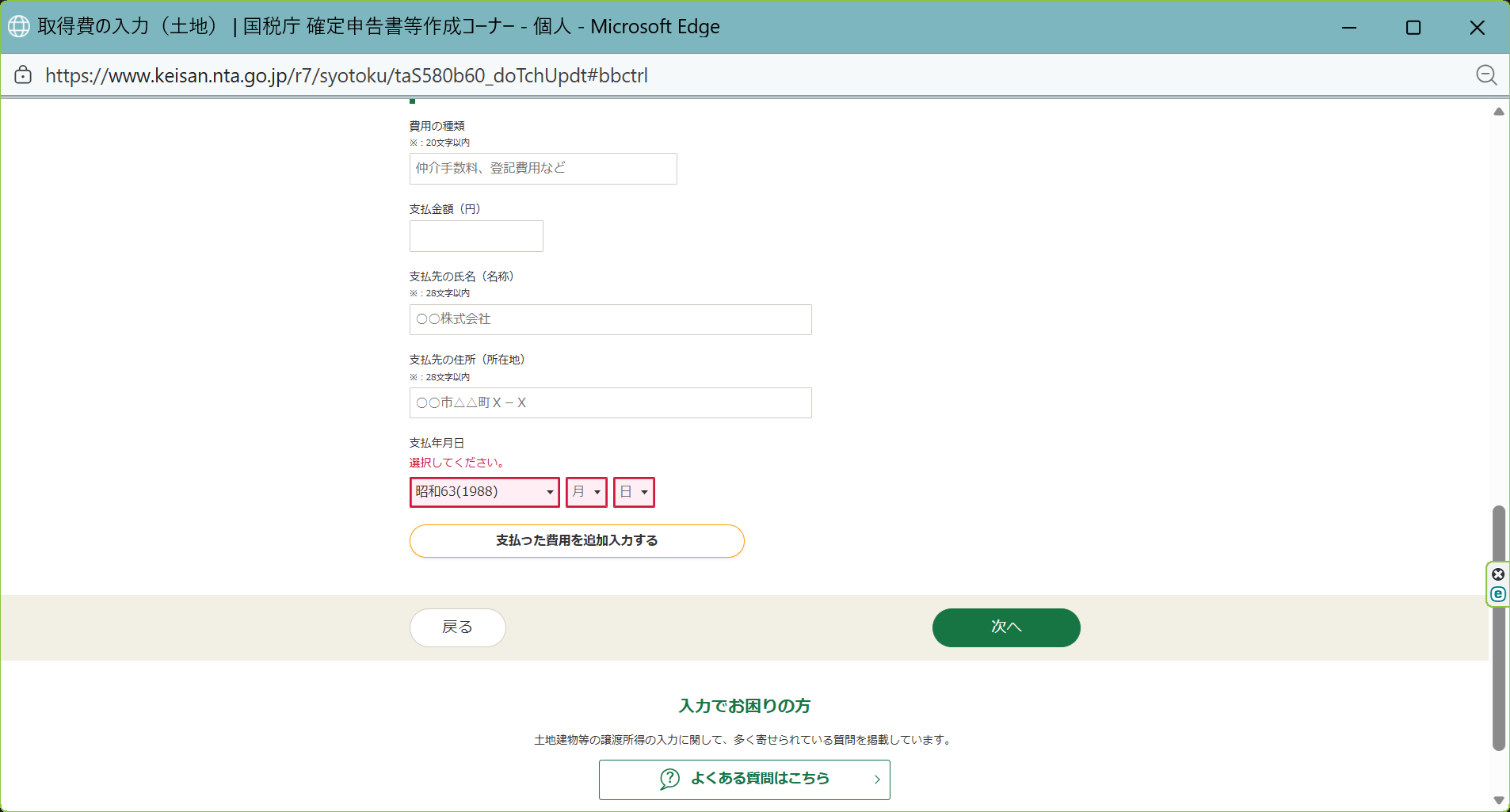This screenshot has height=812, width=1510.
Task: Click the 支払先の住所（所在地）field
Action: tap(610, 402)
